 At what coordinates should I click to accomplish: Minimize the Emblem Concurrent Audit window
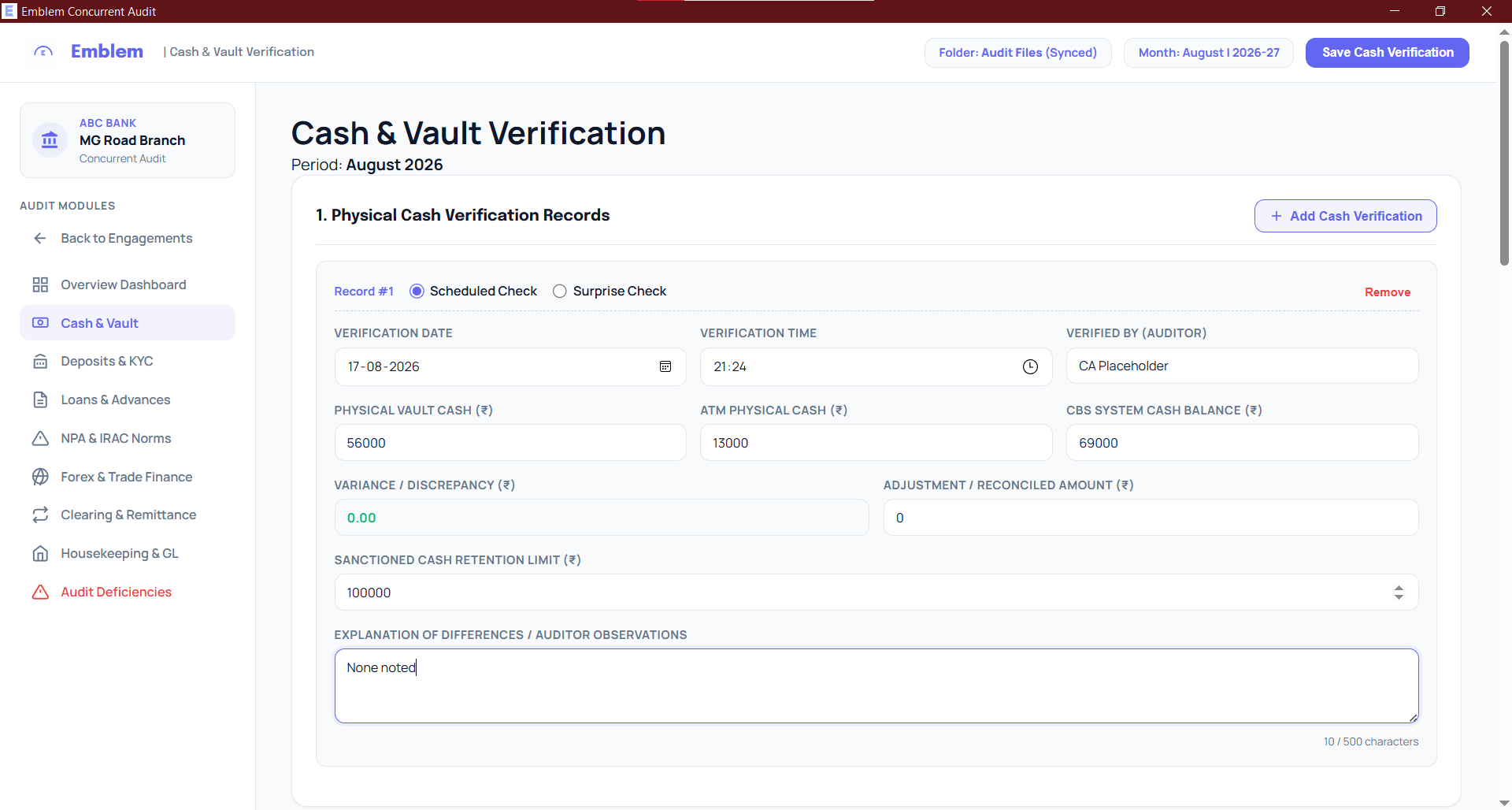[1395, 11]
